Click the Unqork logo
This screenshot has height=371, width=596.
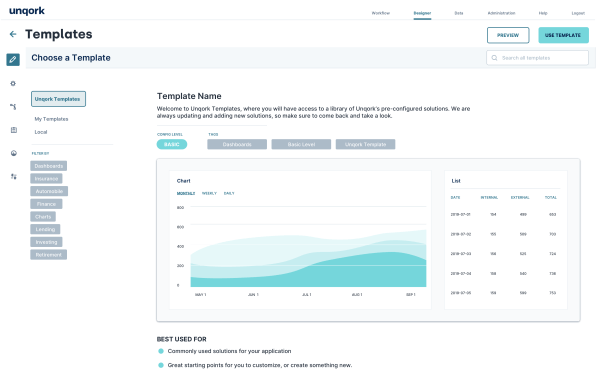click(27, 11)
